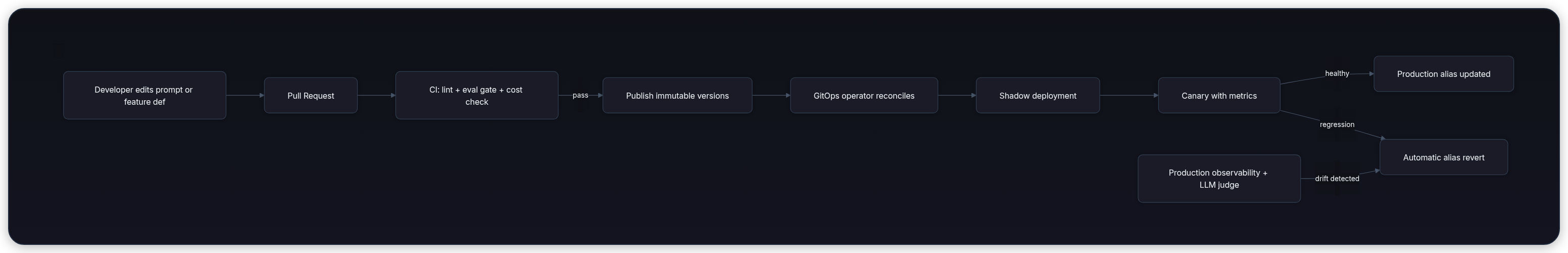Click arrowhead entering GitOps operator node
The image size is (1568, 253).
(x=788, y=95)
